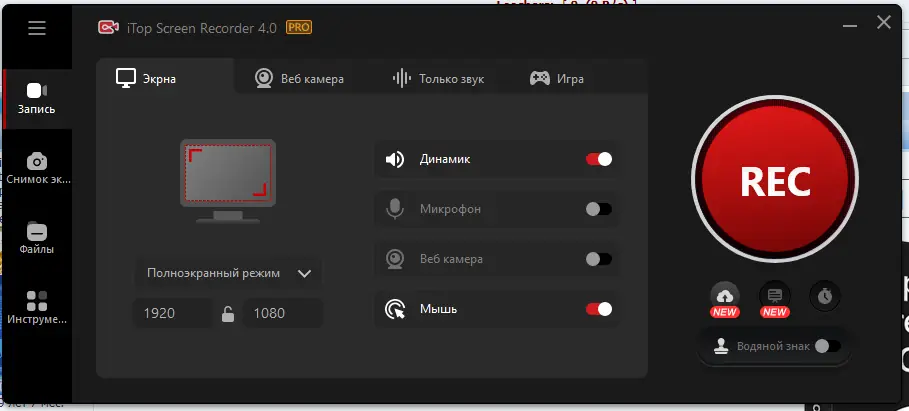Click the Микрофон label
Screen dimensions: 909x411
tap(450, 209)
